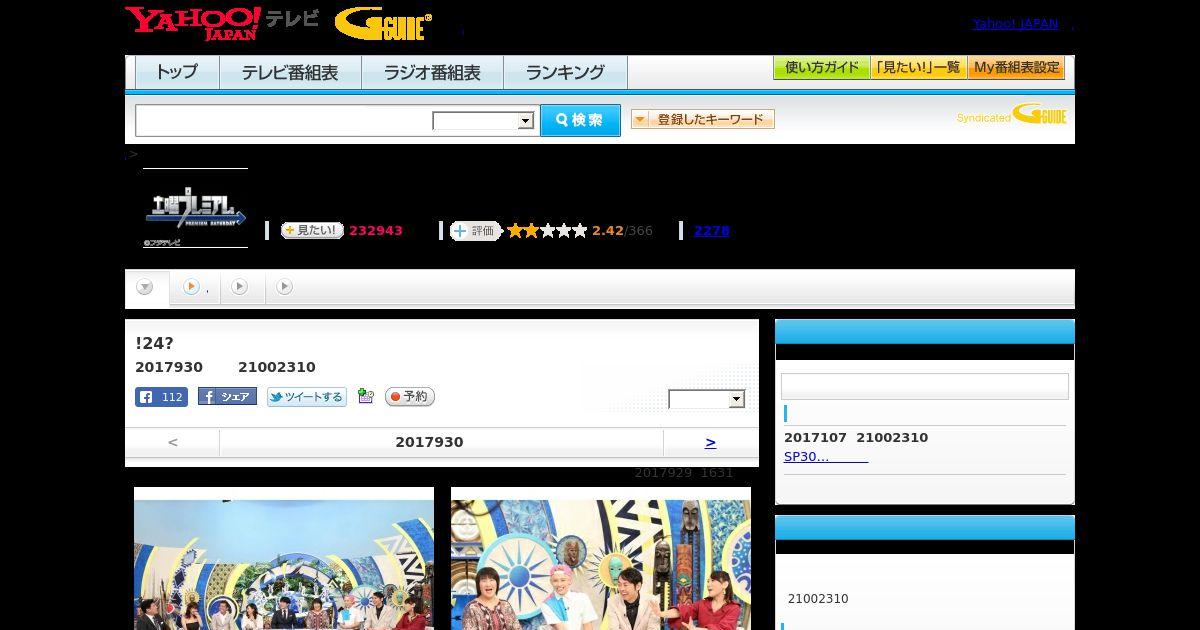Open the ラジオ番組表 tab

tap(432, 72)
